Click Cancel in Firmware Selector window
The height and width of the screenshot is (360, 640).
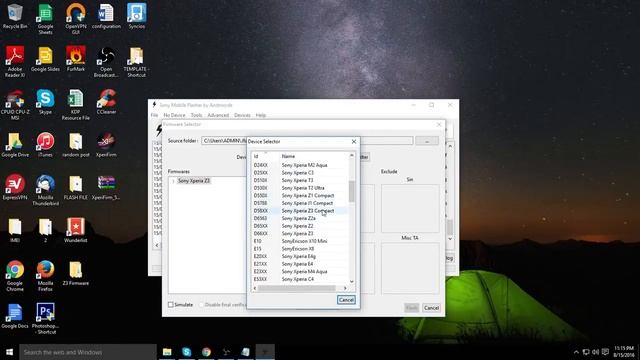point(431,308)
